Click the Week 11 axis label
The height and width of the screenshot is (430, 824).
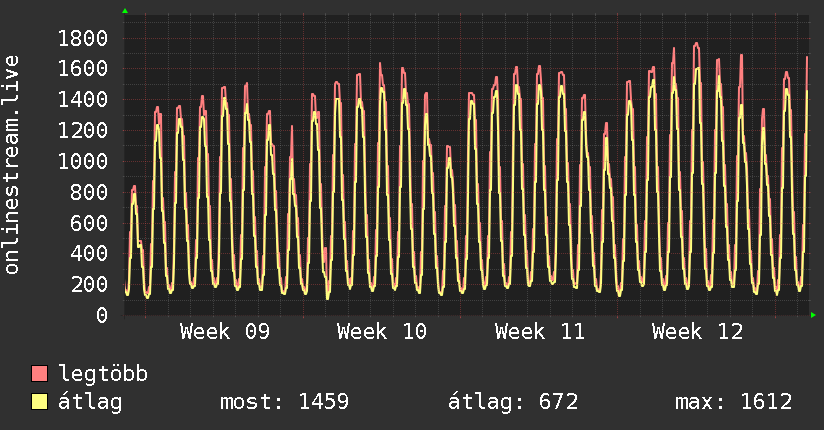[x=540, y=332]
